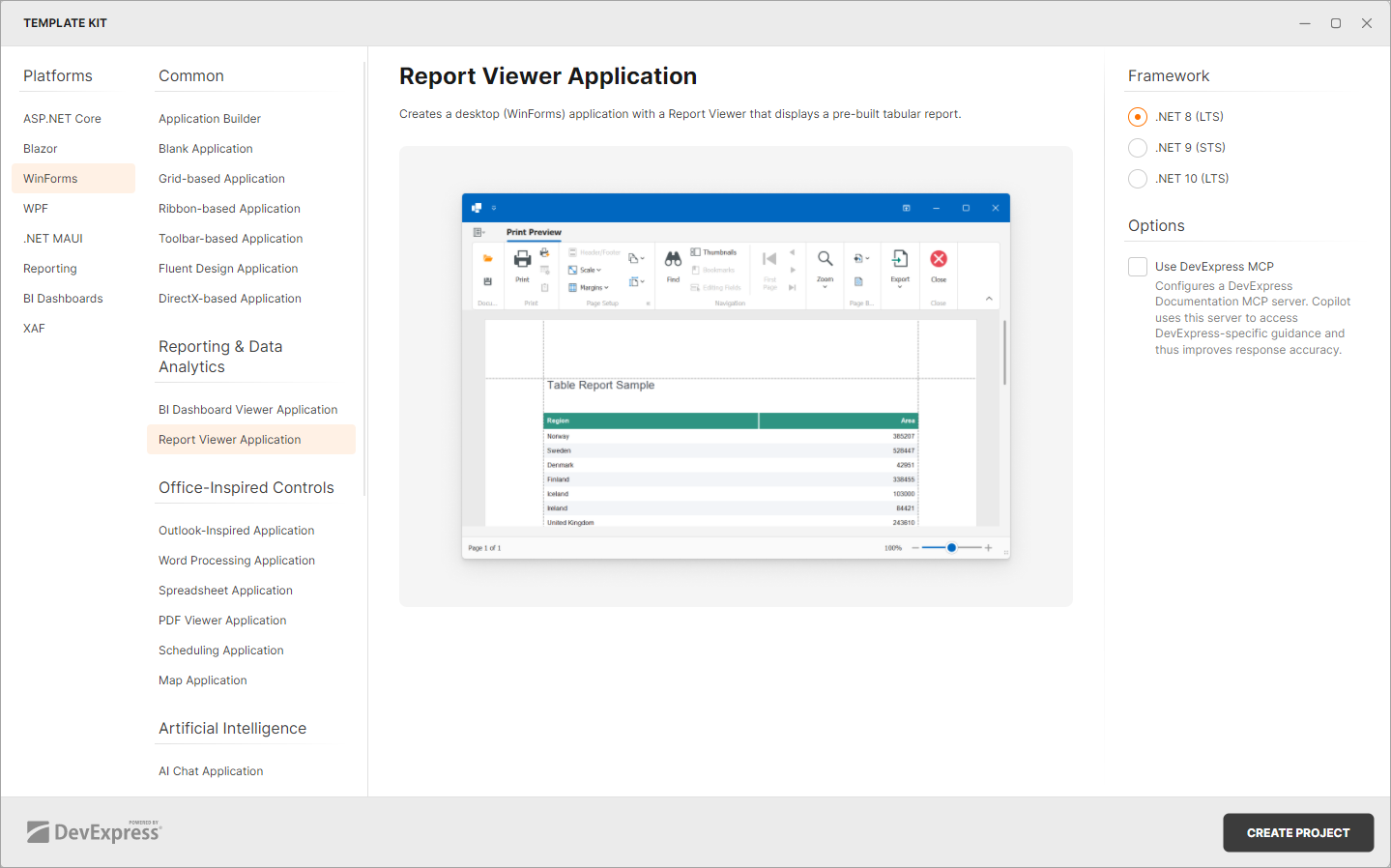Click the Create Project button
This screenshot has height=868, width=1391.
[1297, 832]
